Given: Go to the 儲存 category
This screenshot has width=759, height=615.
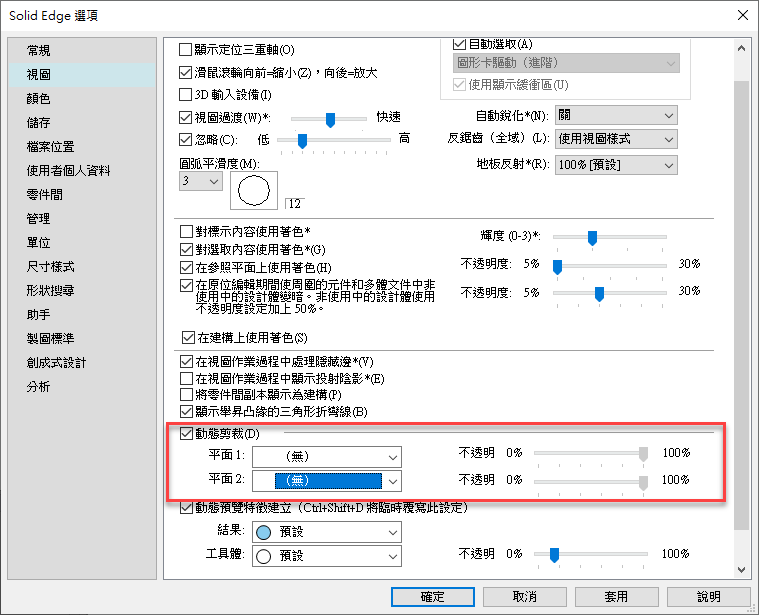Looking at the screenshot, I should tap(39, 122).
